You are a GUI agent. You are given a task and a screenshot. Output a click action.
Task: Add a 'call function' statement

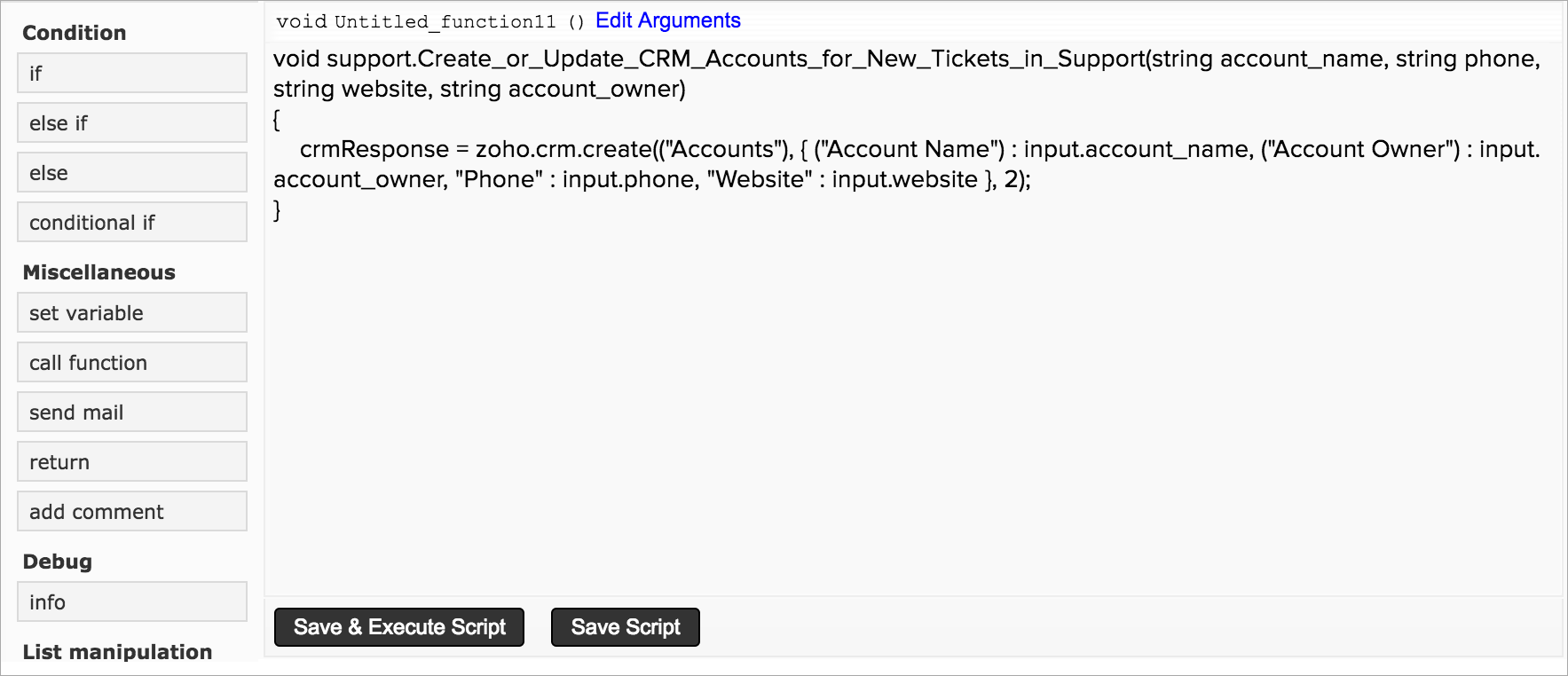131,362
